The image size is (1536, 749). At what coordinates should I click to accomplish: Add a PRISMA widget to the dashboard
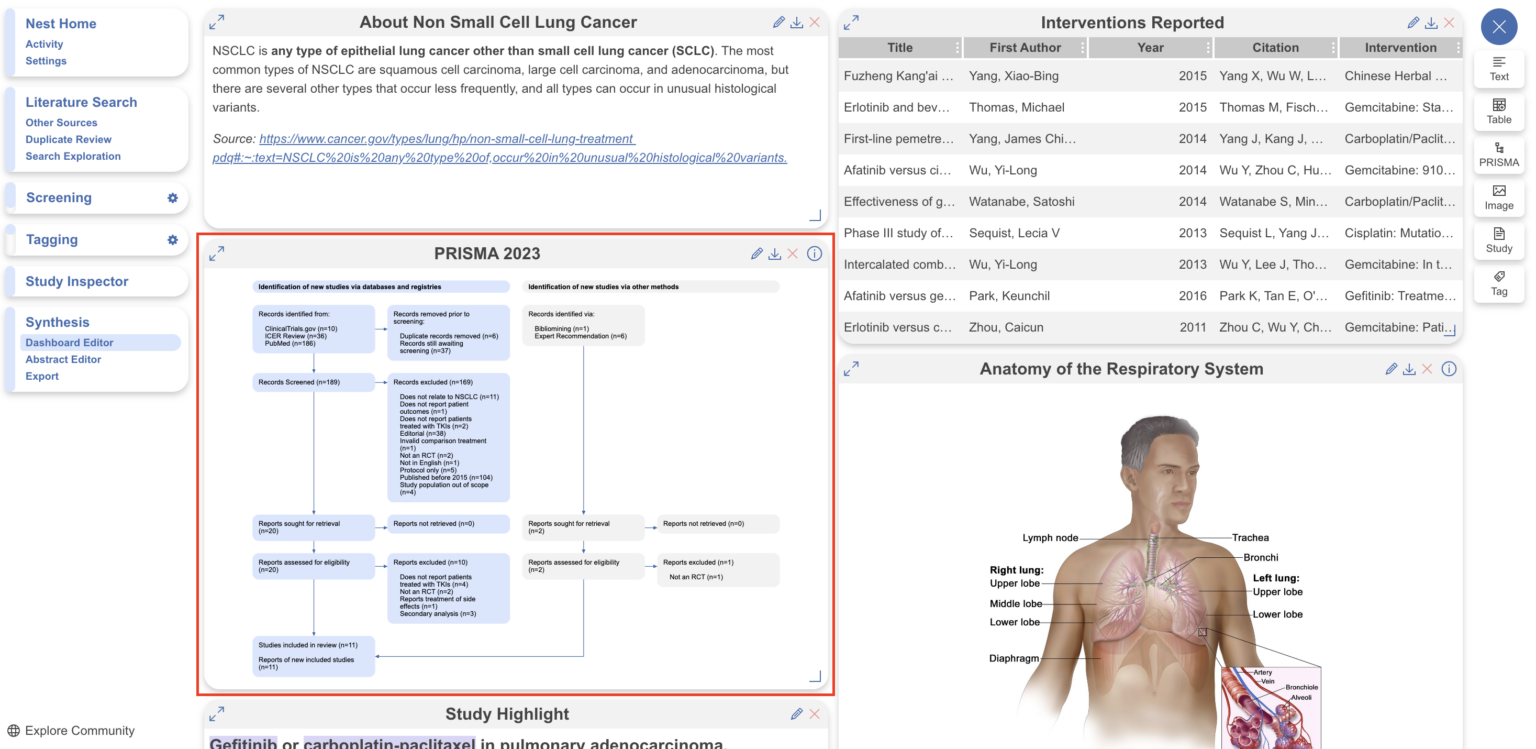(1499, 154)
